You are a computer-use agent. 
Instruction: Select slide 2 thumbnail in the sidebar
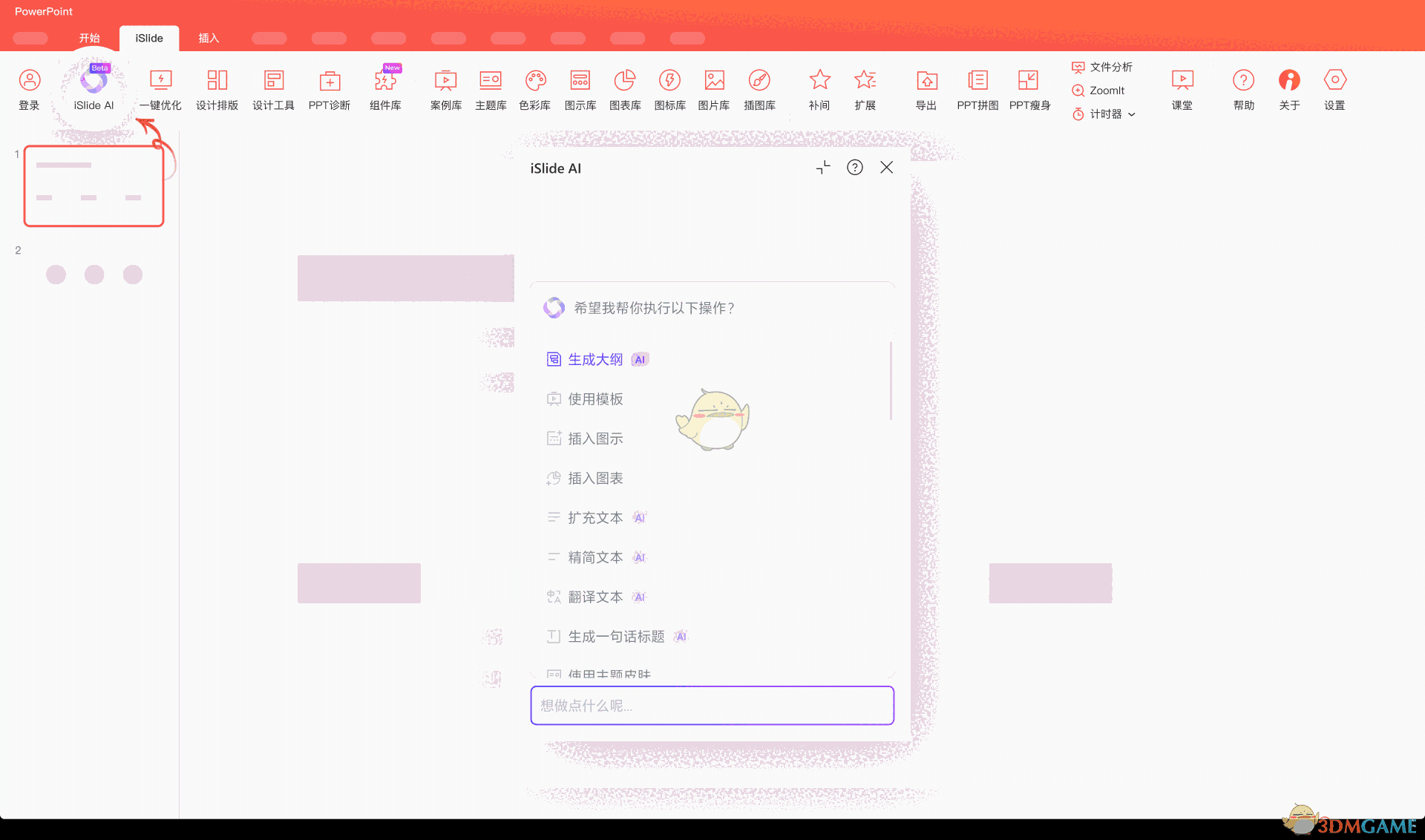tap(94, 275)
